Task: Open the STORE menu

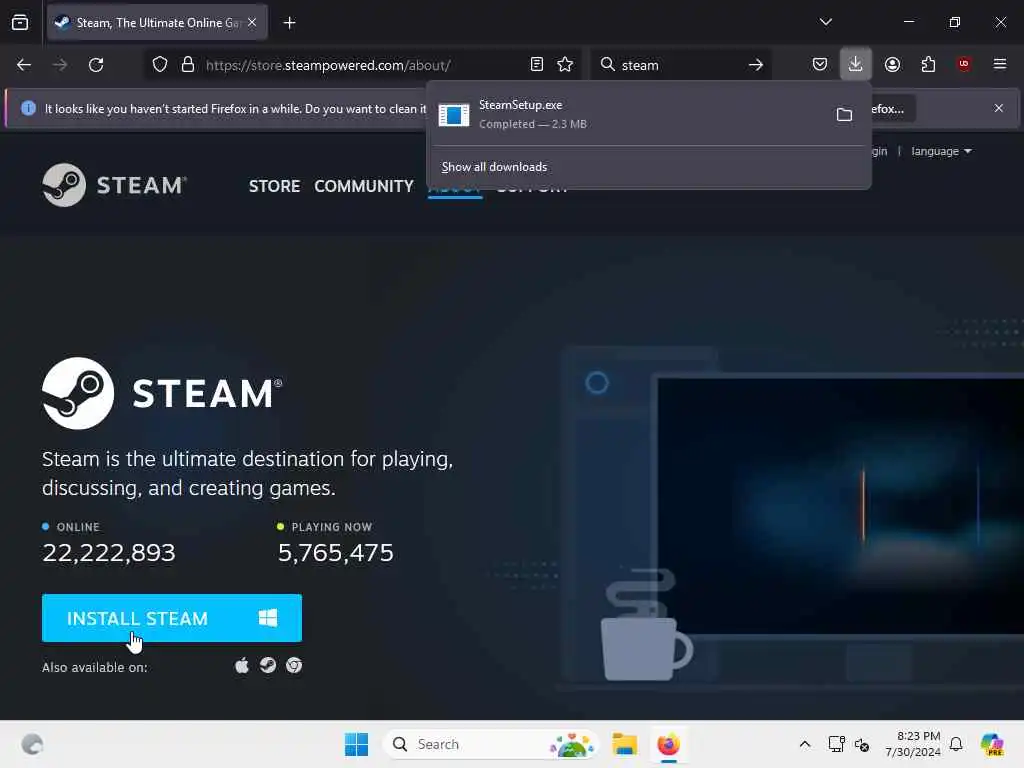Action: [274, 186]
